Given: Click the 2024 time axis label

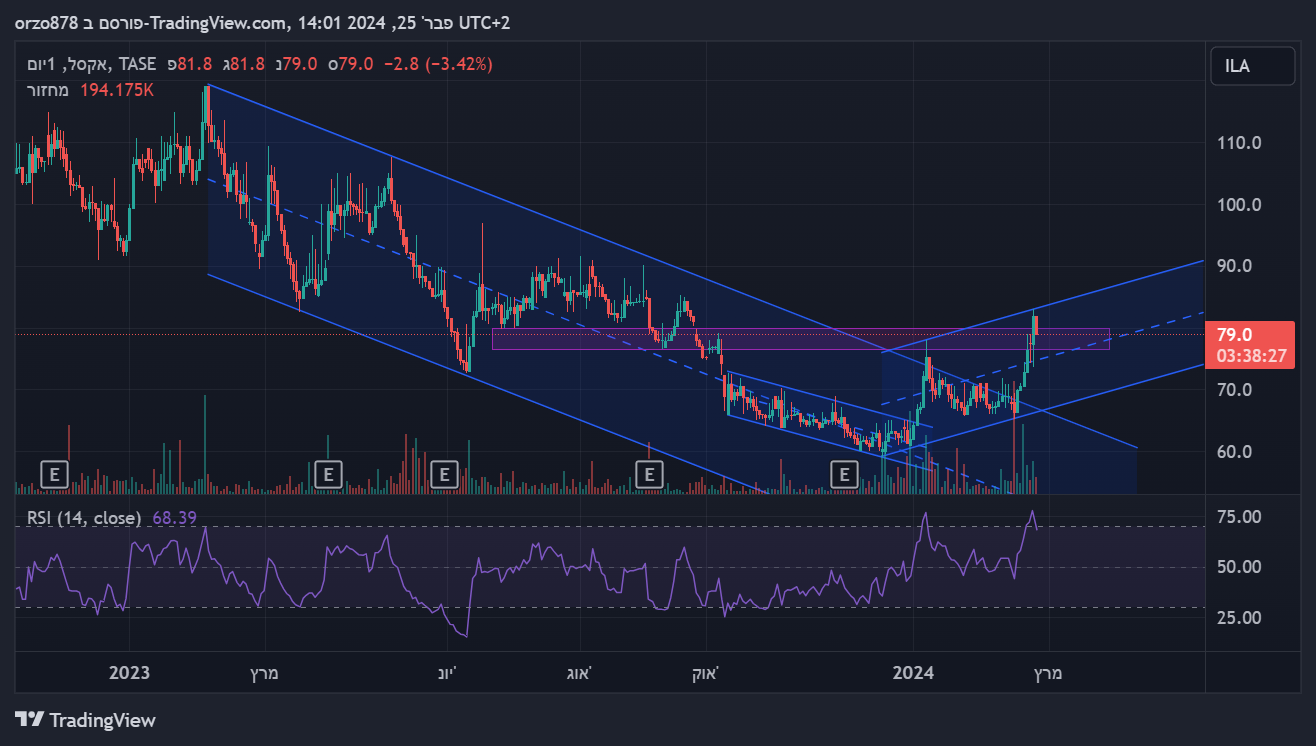Looking at the screenshot, I should pos(913,673).
